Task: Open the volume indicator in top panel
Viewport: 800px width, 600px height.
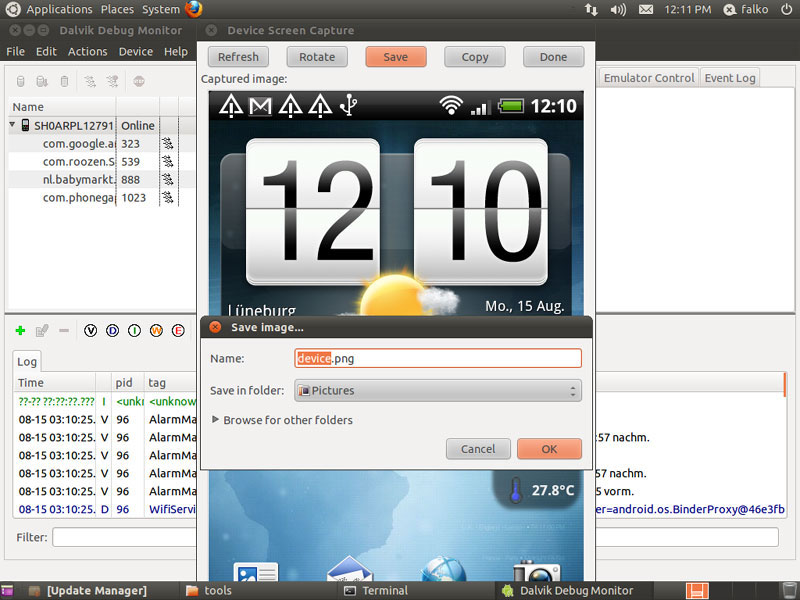Action: tap(618, 9)
